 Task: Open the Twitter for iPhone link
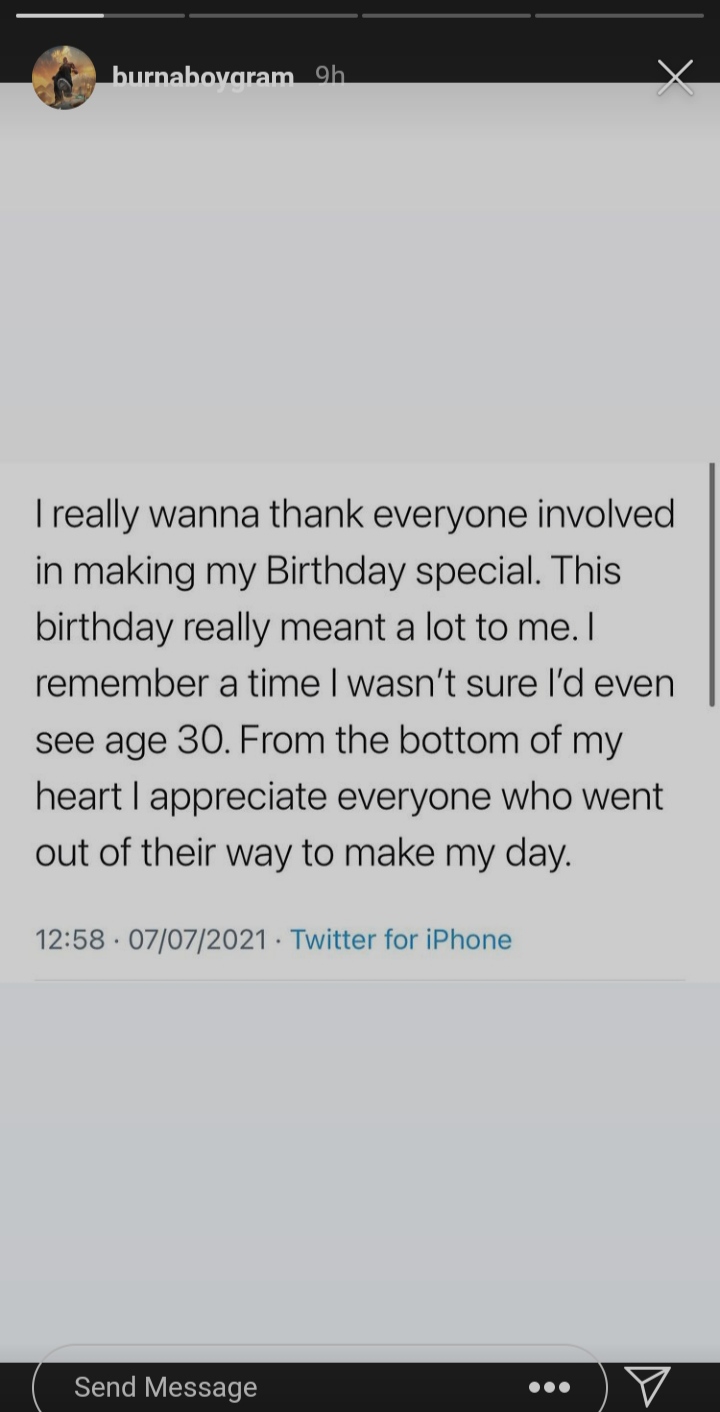click(401, 939)
